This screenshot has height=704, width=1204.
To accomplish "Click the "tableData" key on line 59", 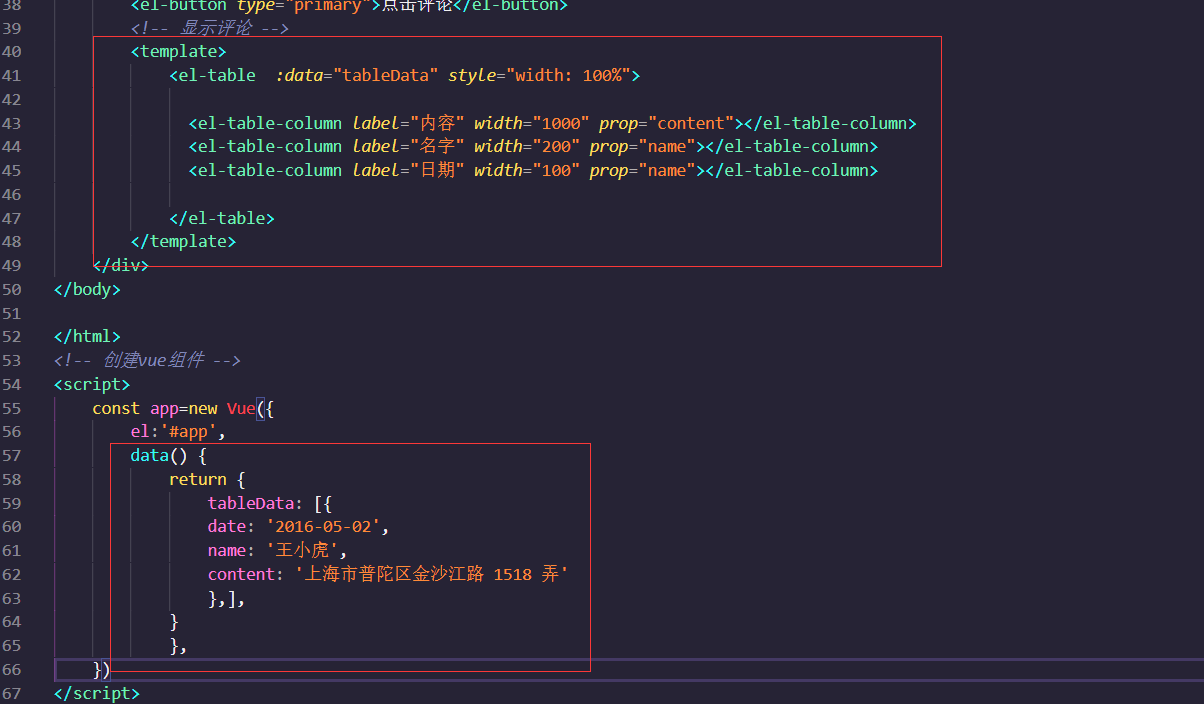I will [251, 503].
